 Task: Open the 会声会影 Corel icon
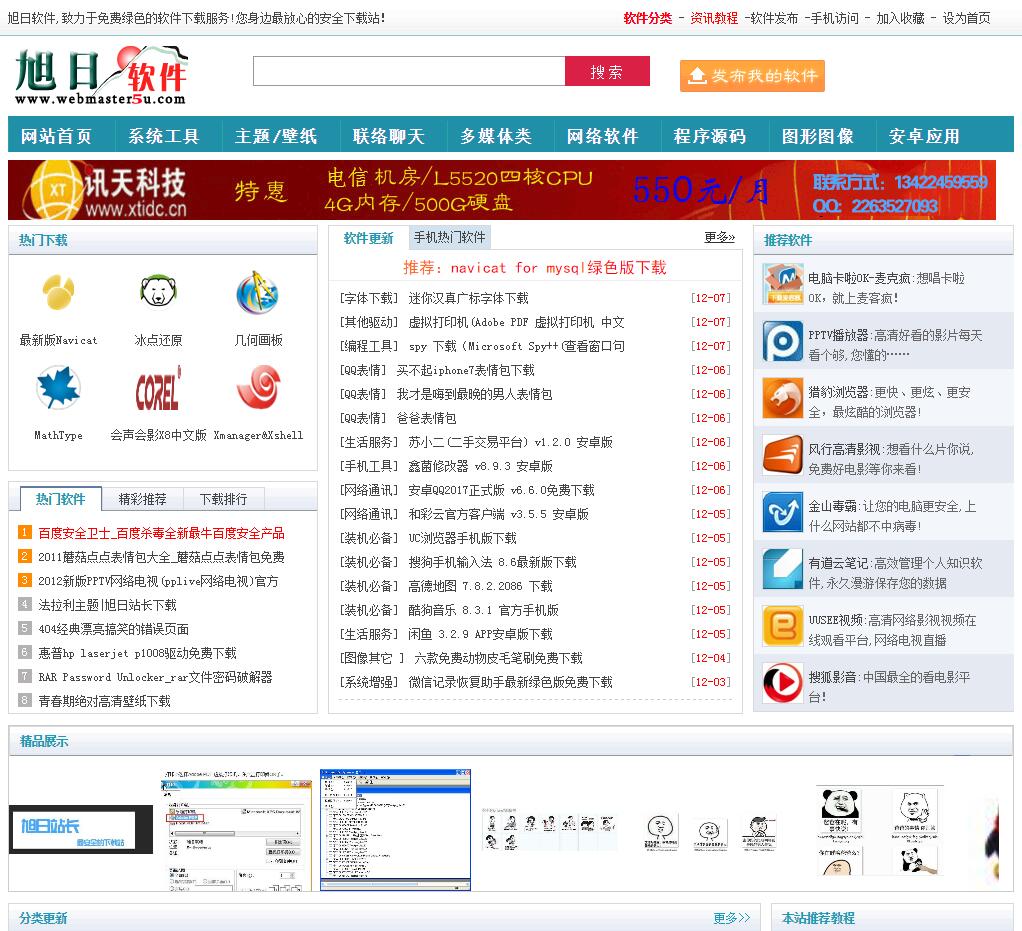tap(158, 388)
